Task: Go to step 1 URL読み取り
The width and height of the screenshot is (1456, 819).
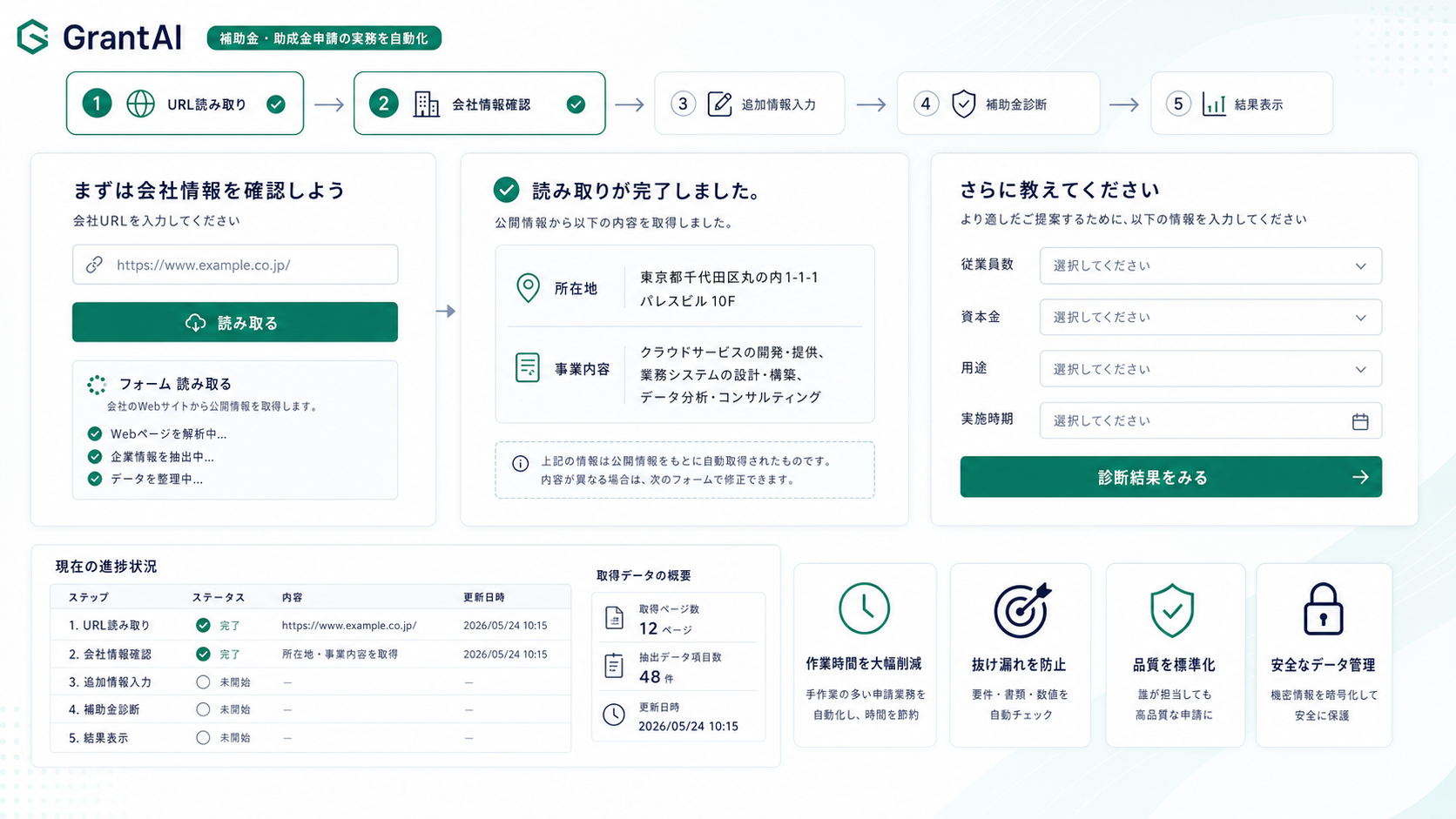Action: [x=185, y=104]
